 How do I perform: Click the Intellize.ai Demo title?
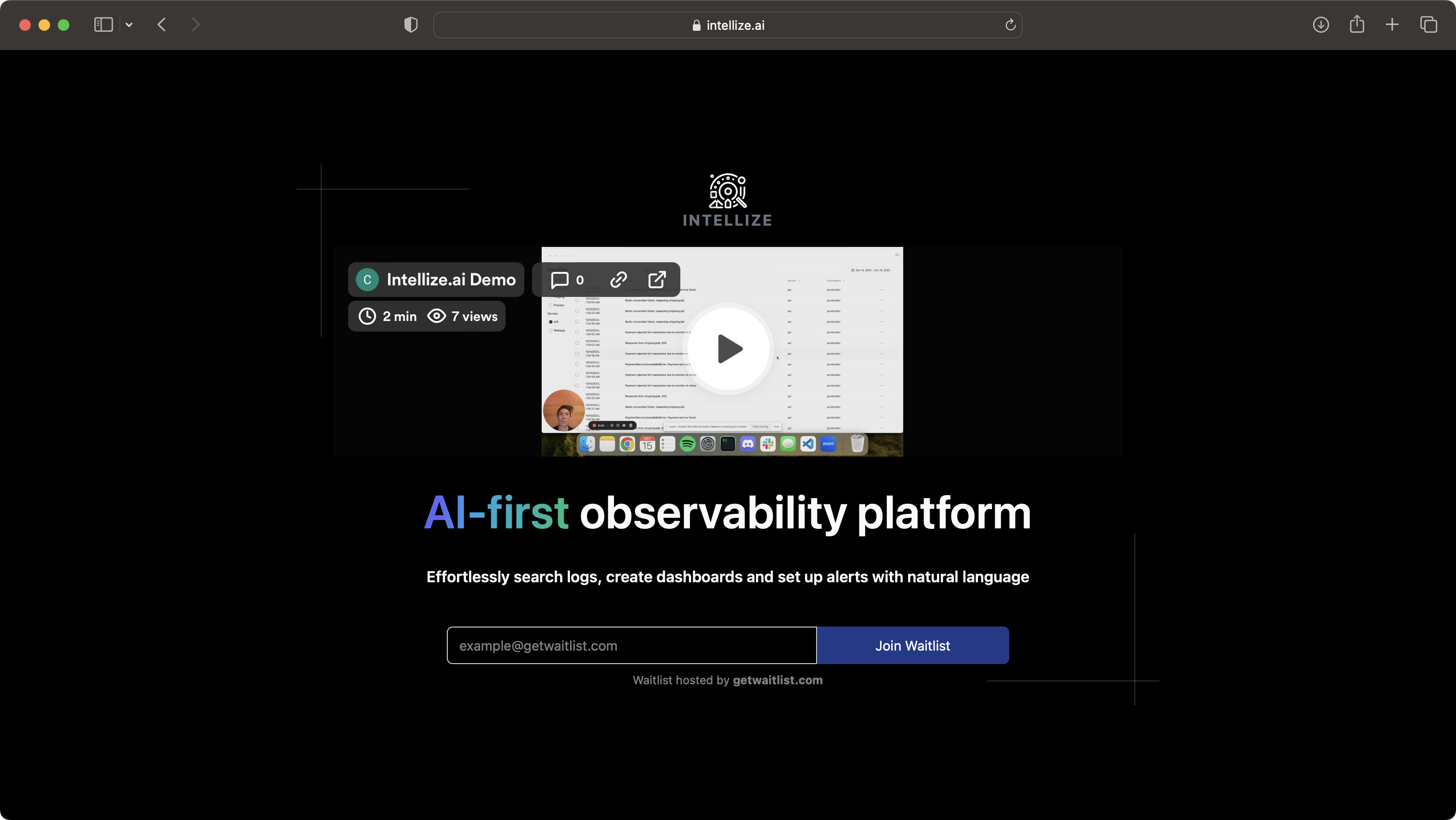pos(451,280)
